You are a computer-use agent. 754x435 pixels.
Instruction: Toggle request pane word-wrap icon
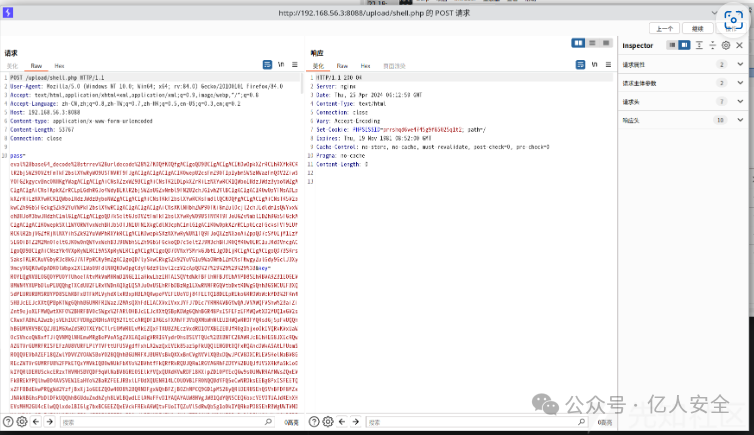coord(267,64)
